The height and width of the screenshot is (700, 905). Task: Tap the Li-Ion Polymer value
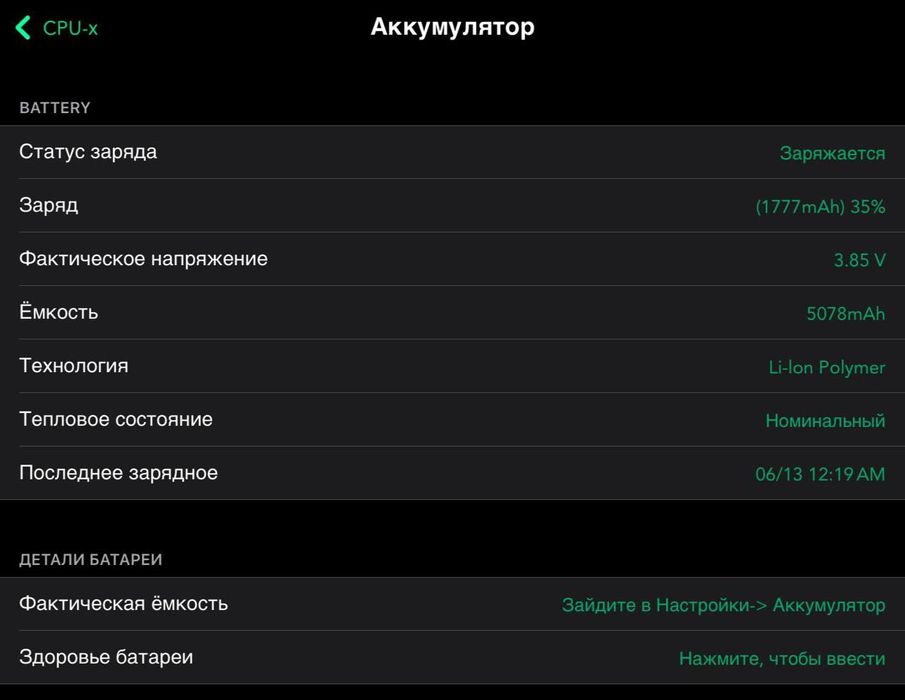(826, 367)
